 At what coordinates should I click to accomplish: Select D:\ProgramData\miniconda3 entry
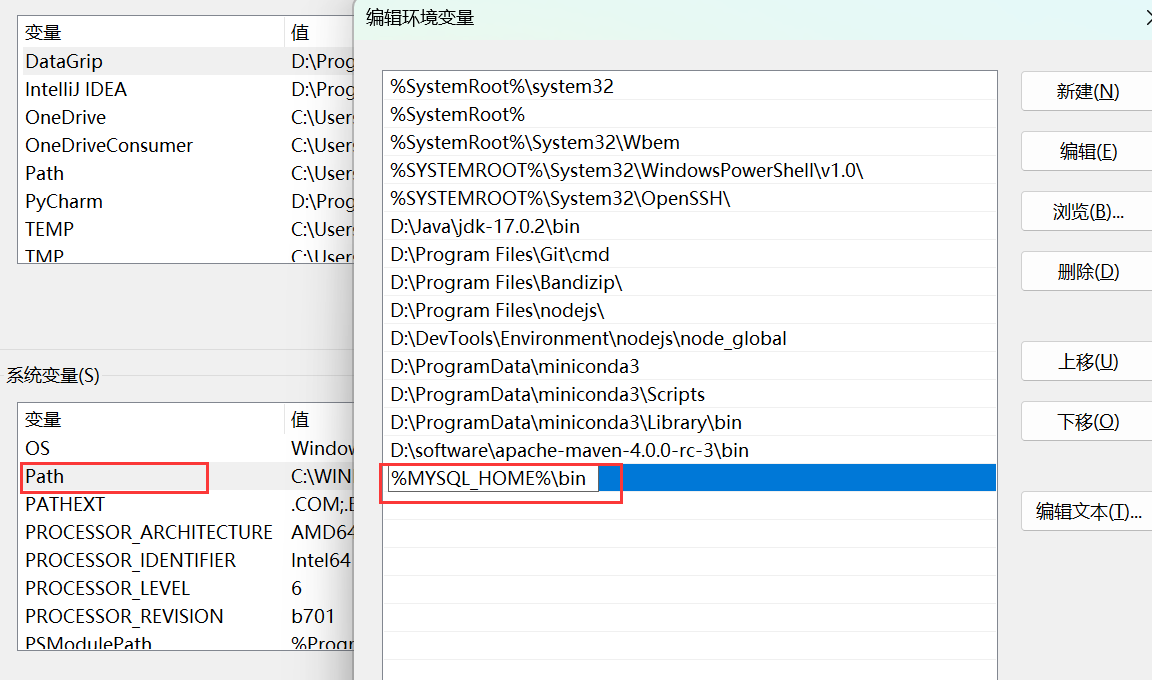point(689,366)
